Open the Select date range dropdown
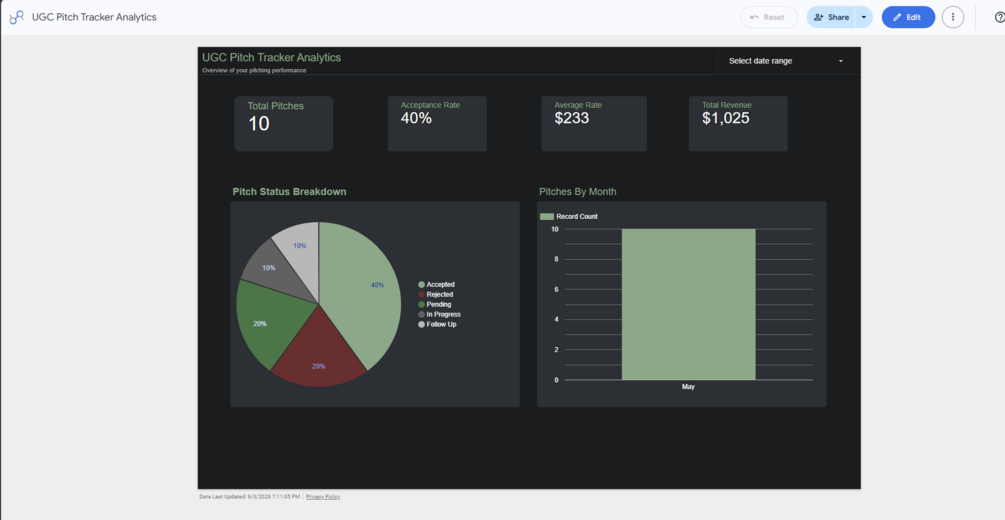The image size is (1005, 520). click(786, 61)
